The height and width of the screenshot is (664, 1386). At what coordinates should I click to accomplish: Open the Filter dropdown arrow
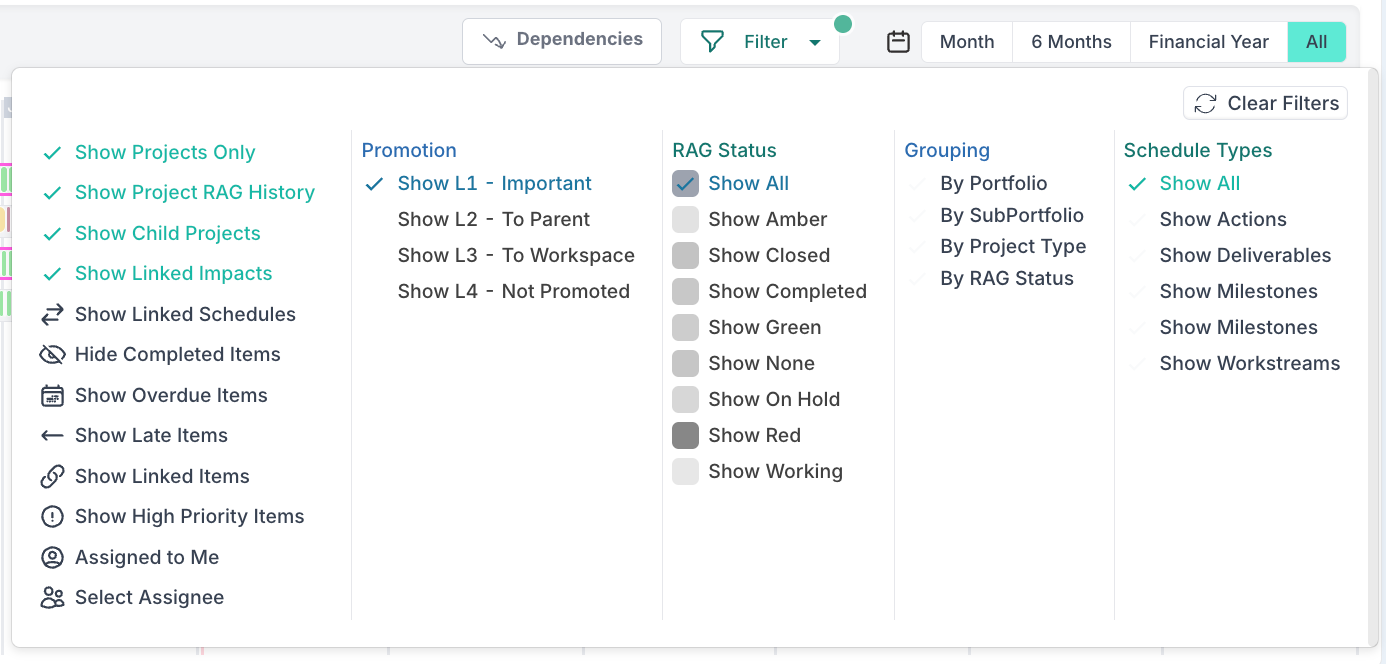(815, 43)
